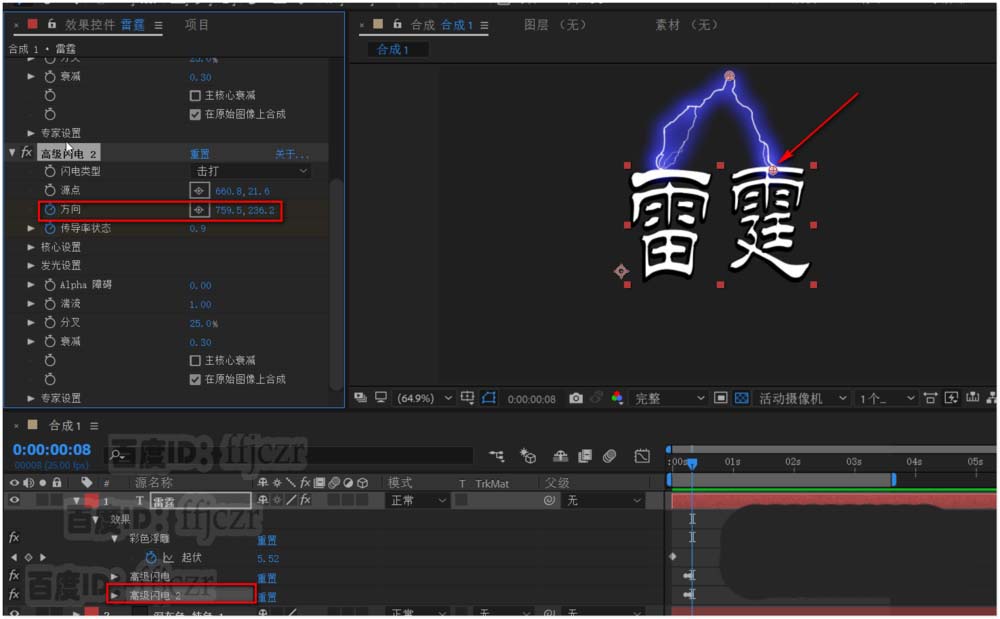Click the draft 3D icon in timeline
The width and height of the screenshot is (1000, 619).
point(527,456)
